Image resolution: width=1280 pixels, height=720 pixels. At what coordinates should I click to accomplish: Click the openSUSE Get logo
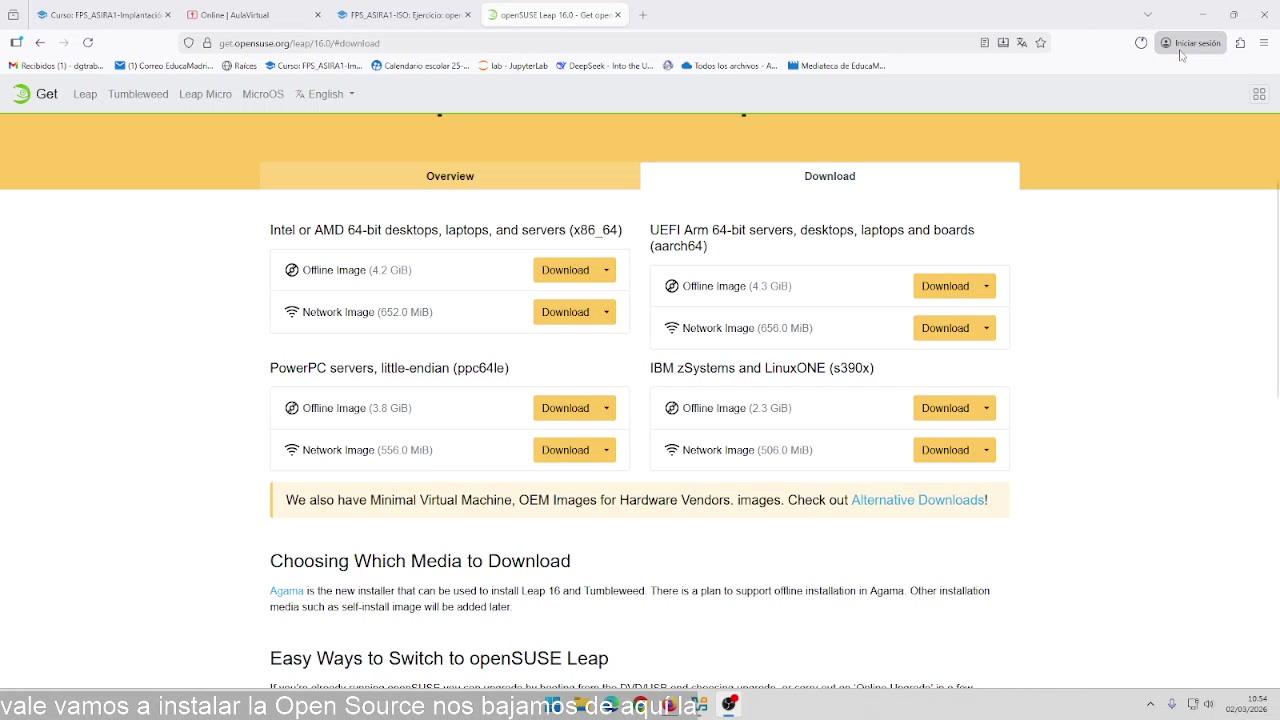(x=35, y=94)
